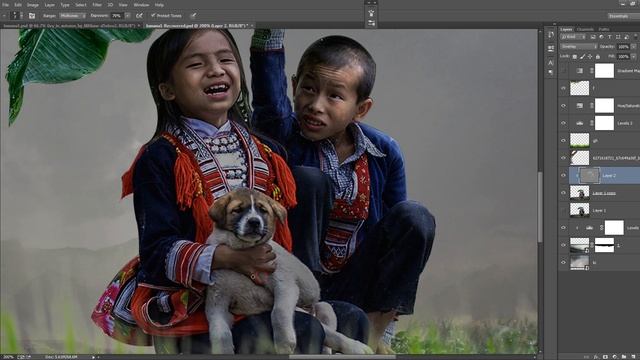Filter layers by smart objects
This screenshot has width=640, height=360.
(x=626, y=37)
